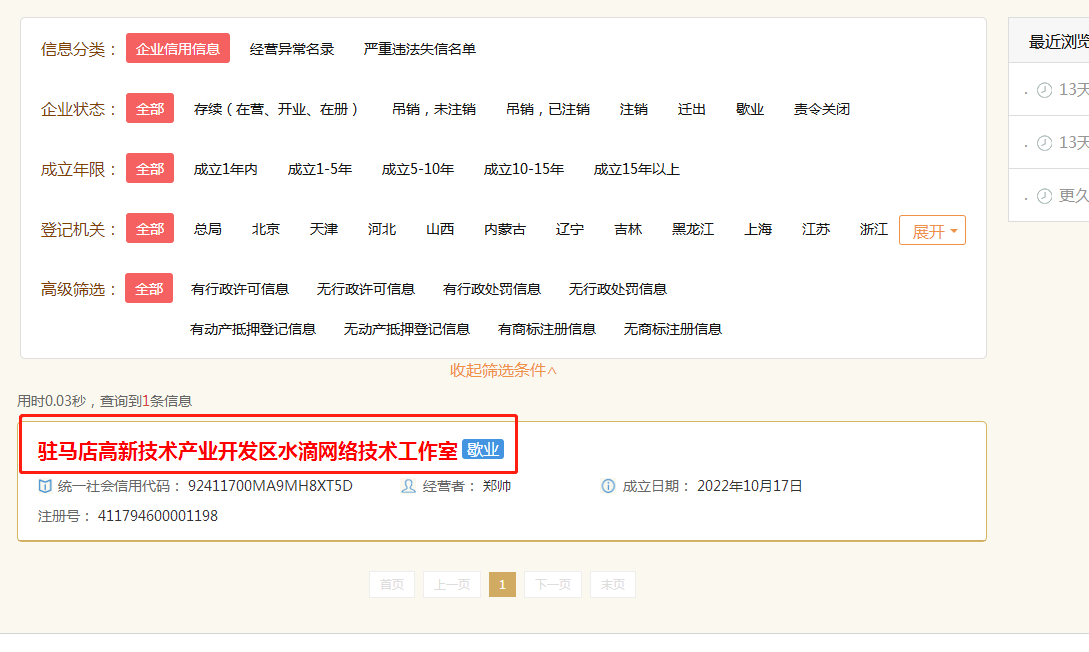Screen dimensions: 1089x652
Task: Filter by 存续（在营、开业、在册）status
Action: (x=276, y=109)
